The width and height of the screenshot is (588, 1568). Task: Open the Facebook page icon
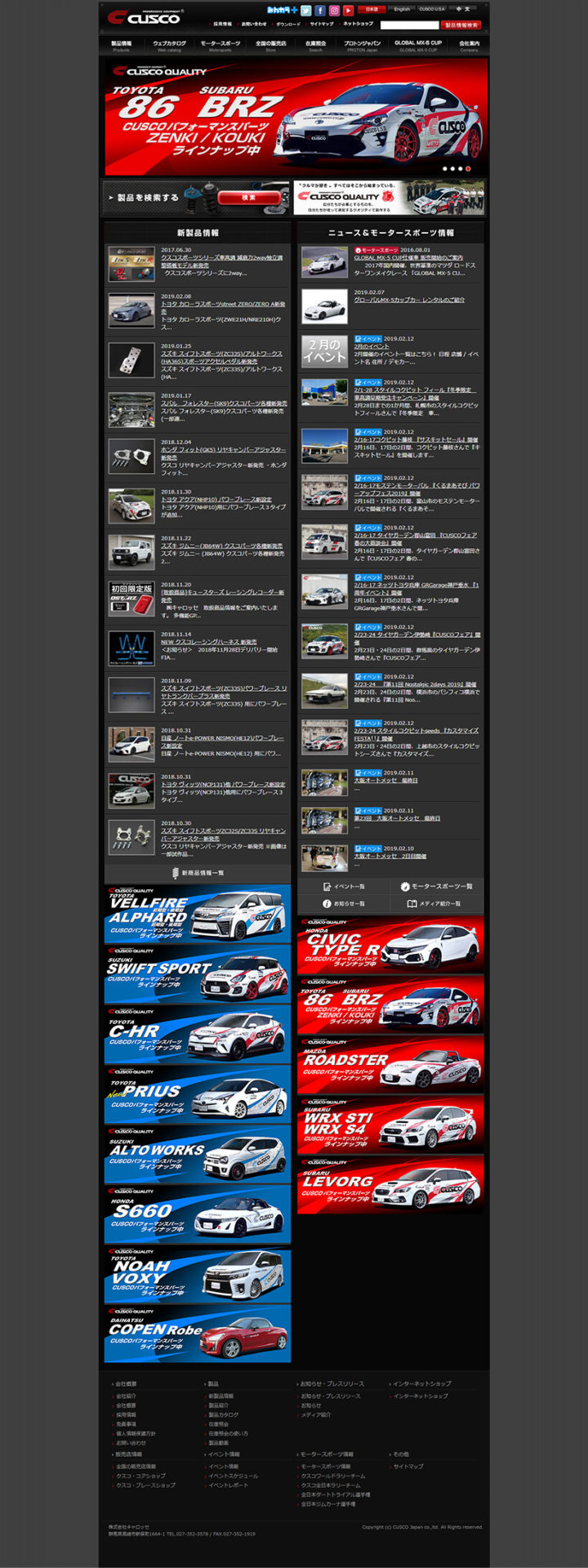point(320,11)
